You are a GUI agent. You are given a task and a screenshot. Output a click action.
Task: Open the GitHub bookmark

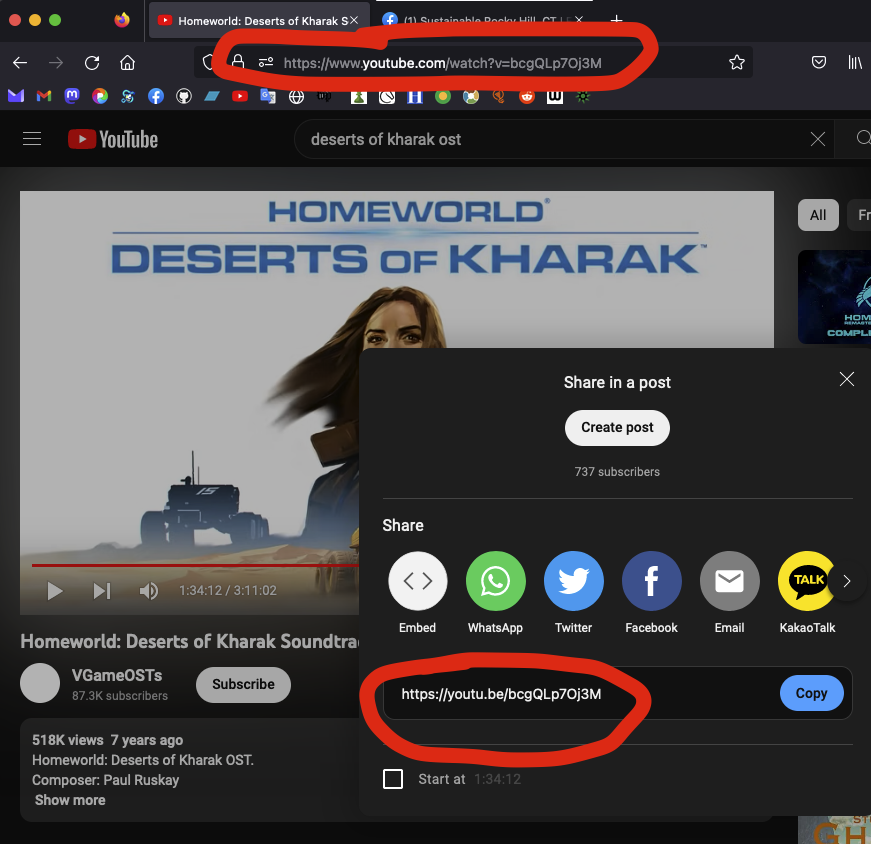[x=184, y=96]
